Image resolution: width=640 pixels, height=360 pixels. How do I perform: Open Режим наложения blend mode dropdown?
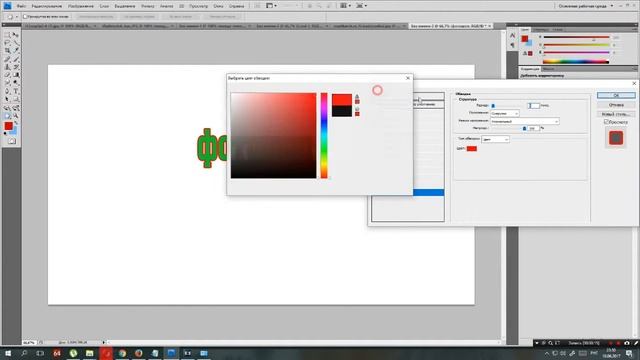tap(525, 121)
